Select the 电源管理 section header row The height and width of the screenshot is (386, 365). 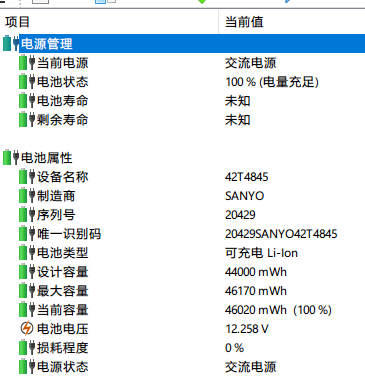click(192, 44)
